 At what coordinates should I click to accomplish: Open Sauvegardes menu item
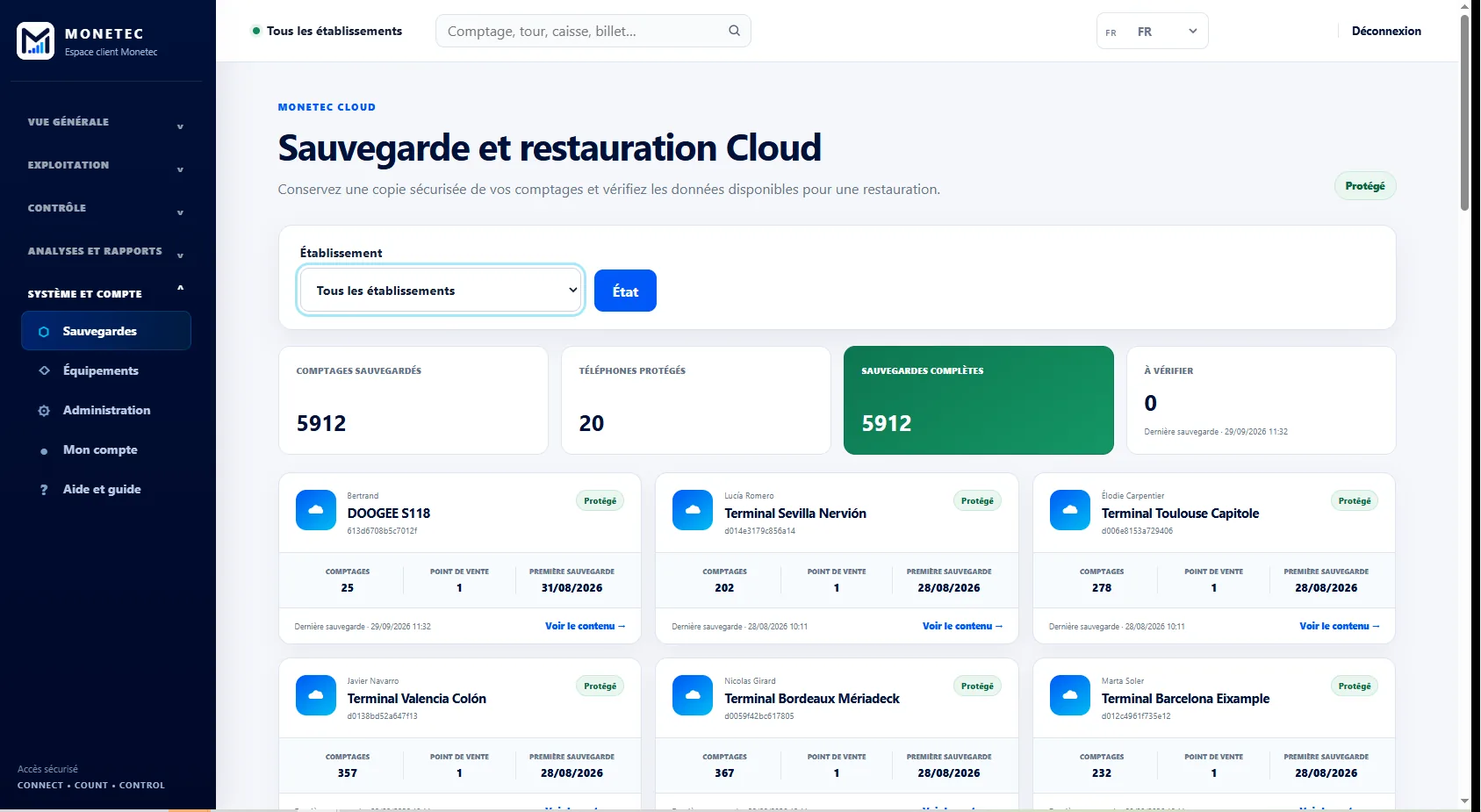coord(106,331)
